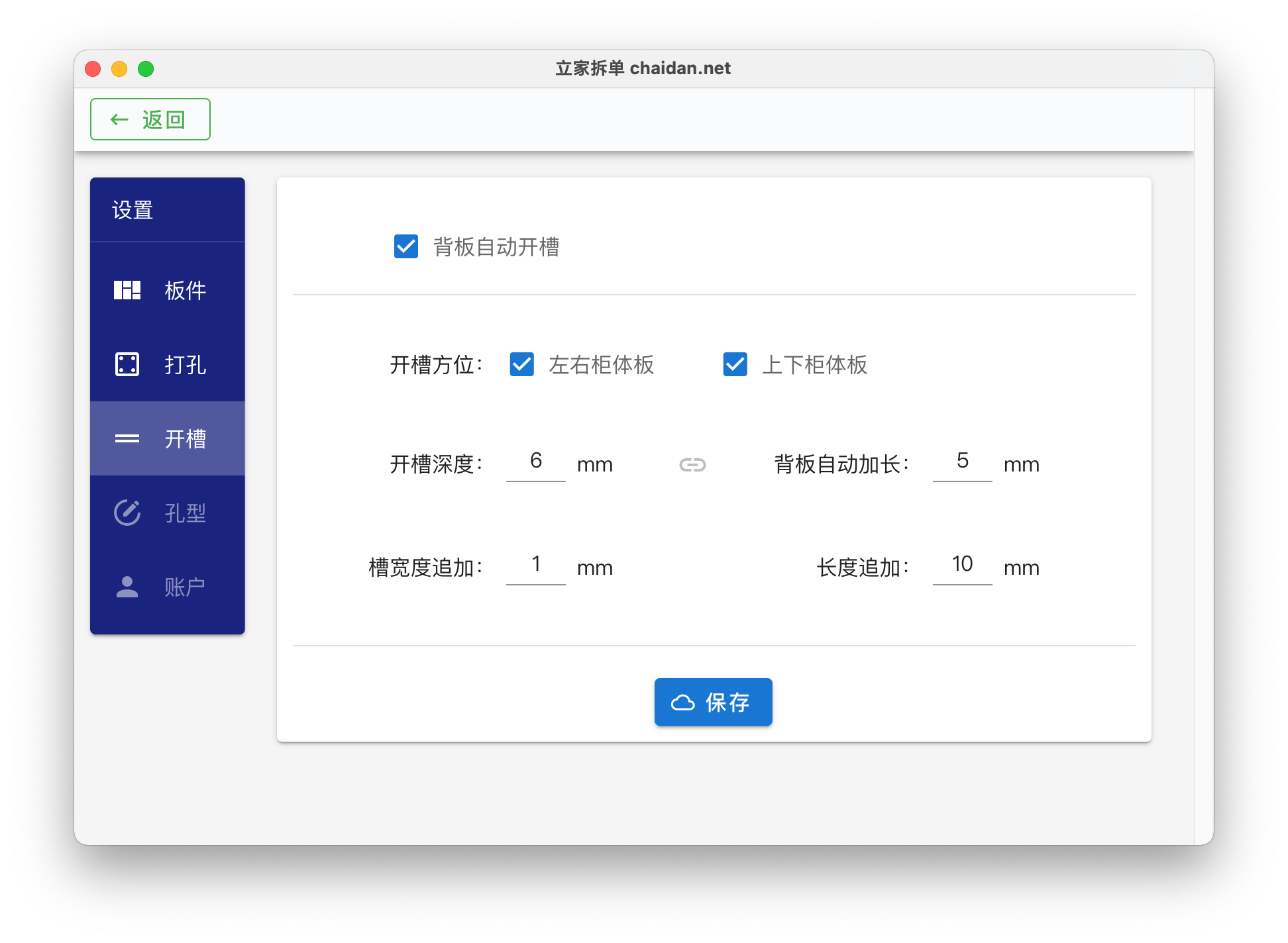This screenshot has height=943, width=1288.
Task: Click the green back arrow icon
Action: 119,120
